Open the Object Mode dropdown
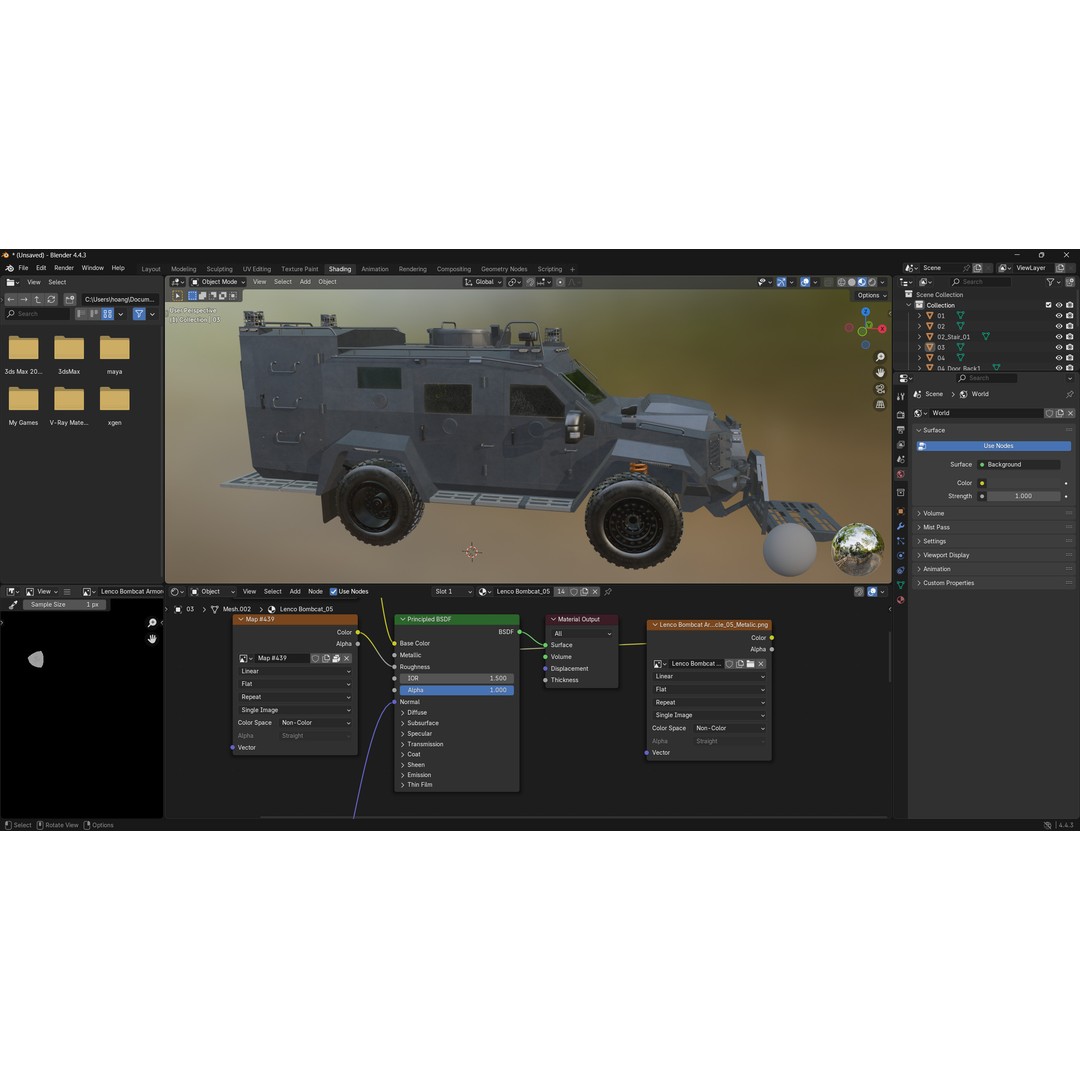This screenshot has height=1080, width=1080. pos(218,282)
